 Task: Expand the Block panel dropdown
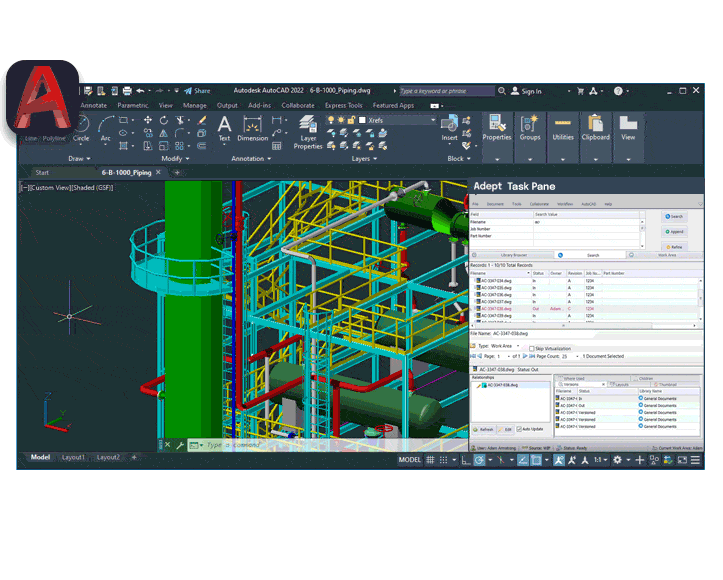coord(459,159)
